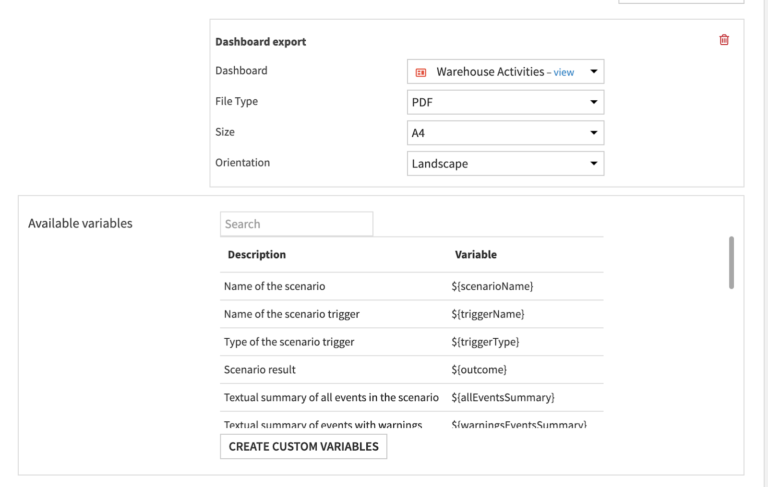Click the 'Type of the scenario trigger' description
768x487 pixels.
click(289, 342)
